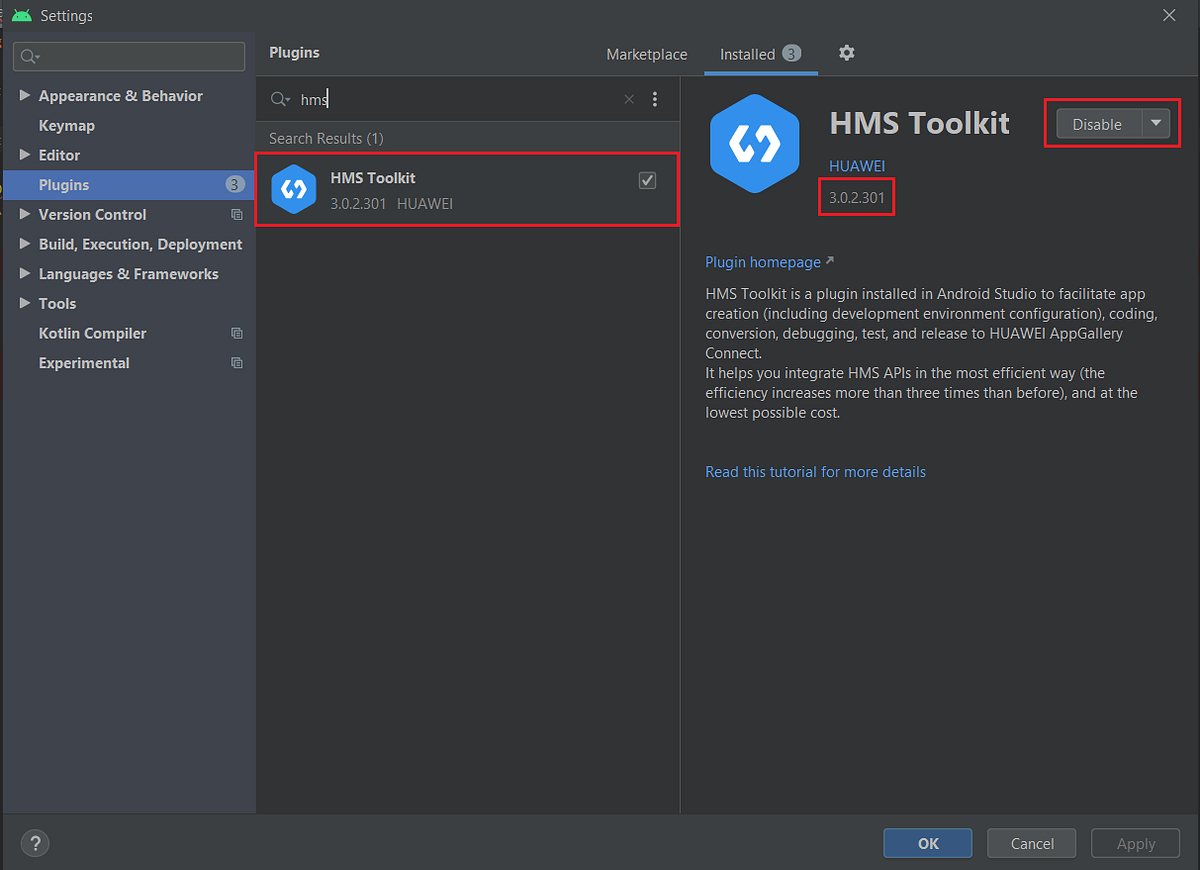The height and width of the screenshot is (870, 1200).
Task: Switch to the Marketplace tab
Action: 646,54
